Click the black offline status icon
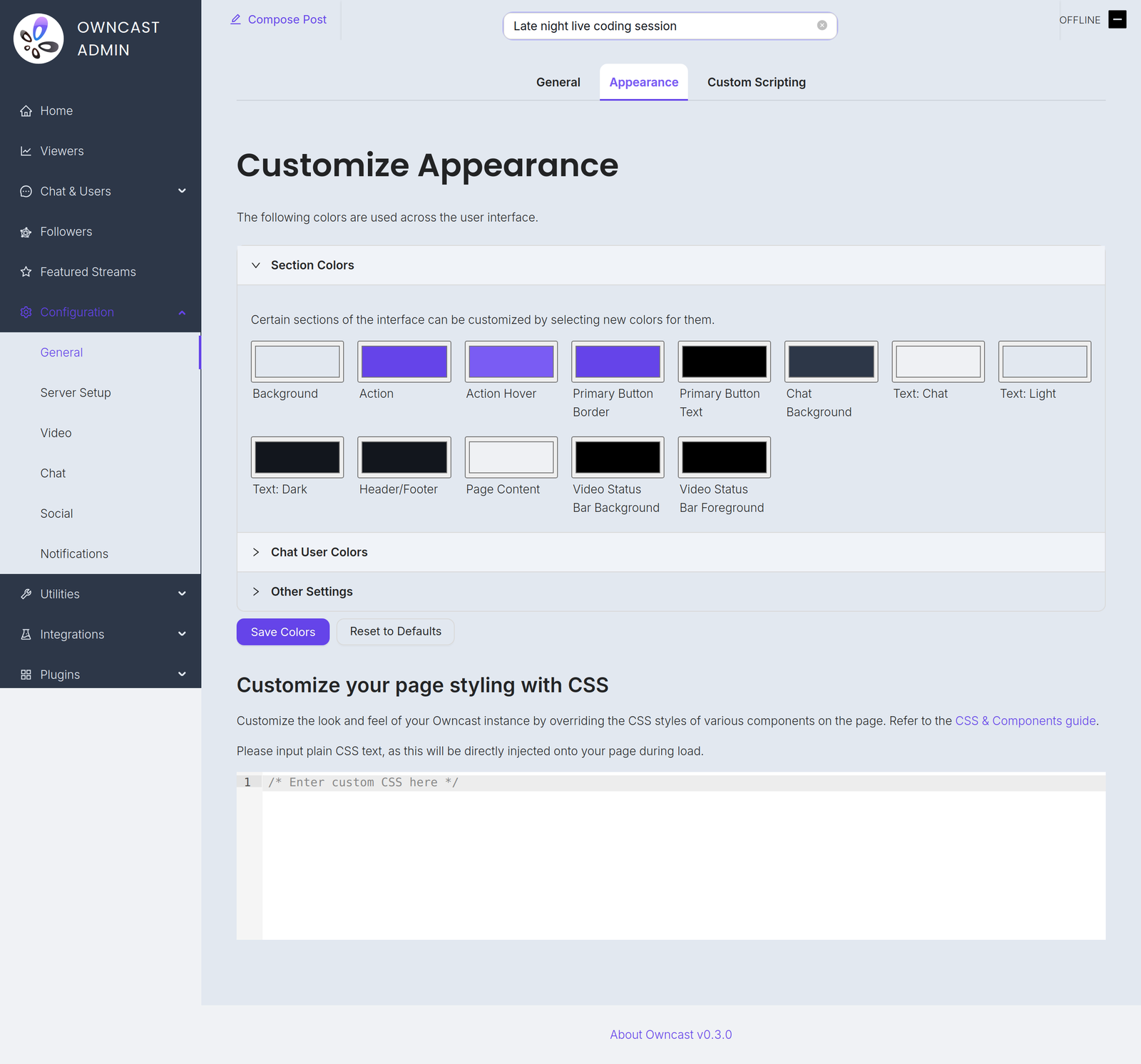The image size is (1141, 1064). click(x=1117, y=19)
